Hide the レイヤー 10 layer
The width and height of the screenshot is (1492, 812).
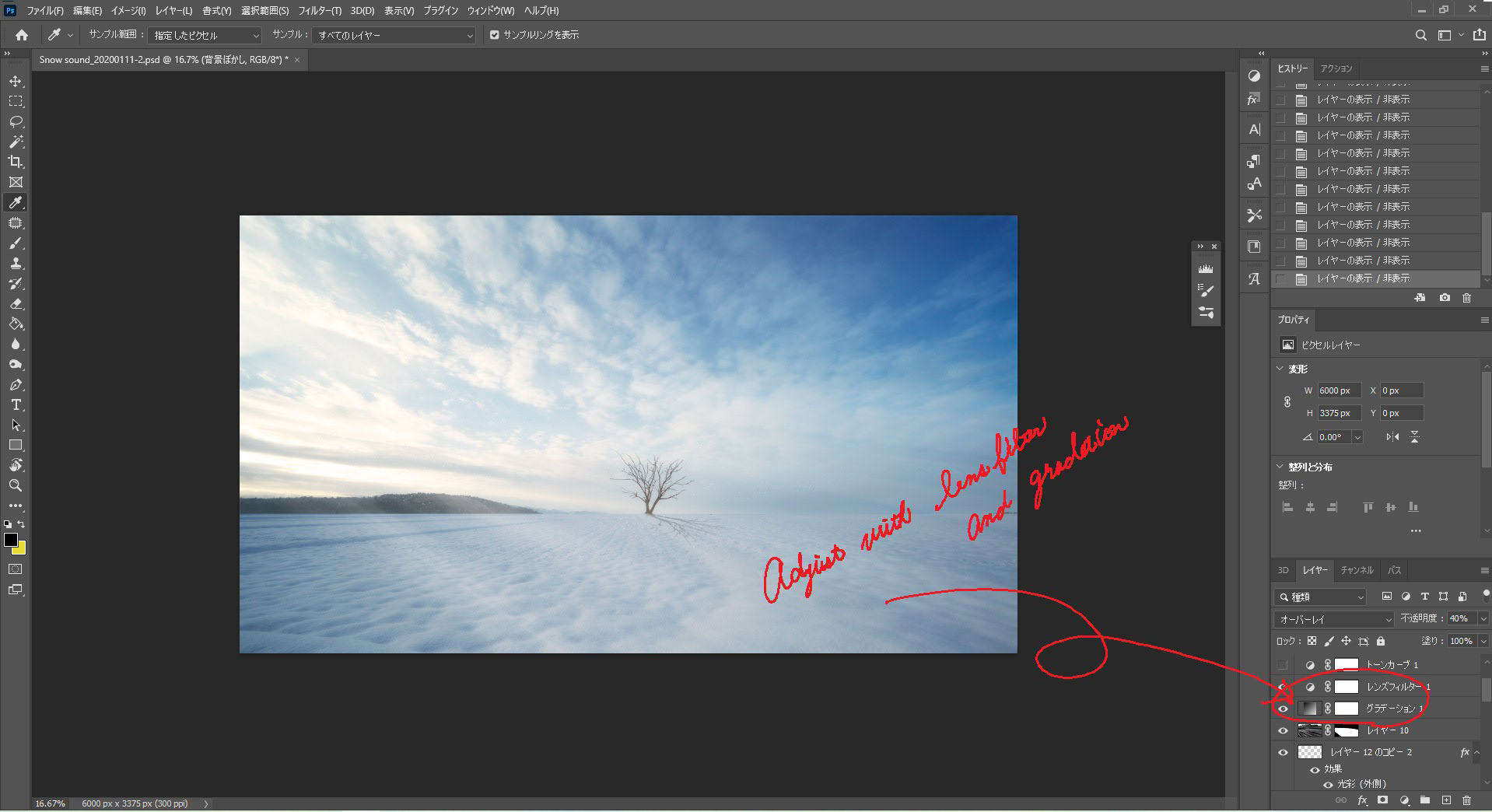click(x=1283, y=730)
